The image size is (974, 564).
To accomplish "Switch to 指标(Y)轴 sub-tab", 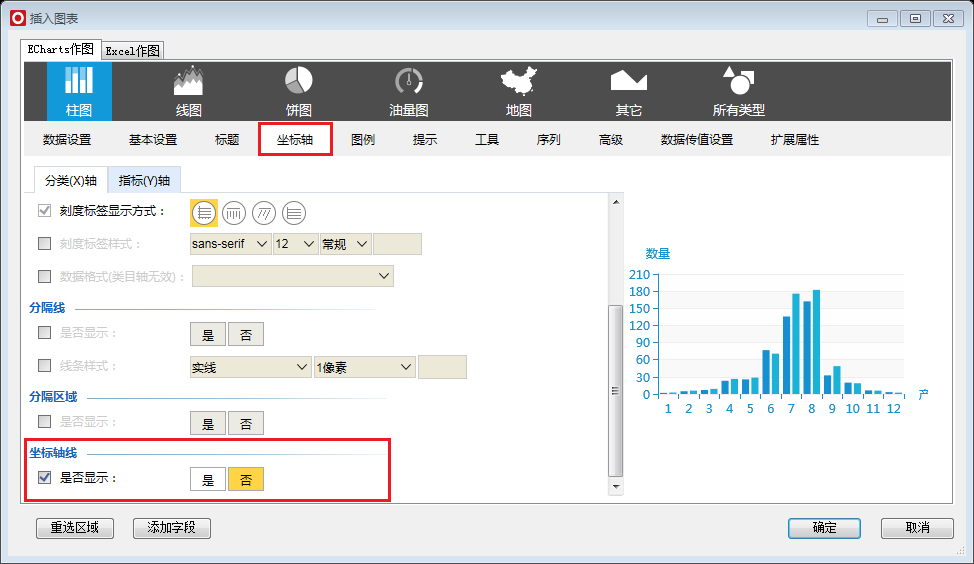I will 144,180.
